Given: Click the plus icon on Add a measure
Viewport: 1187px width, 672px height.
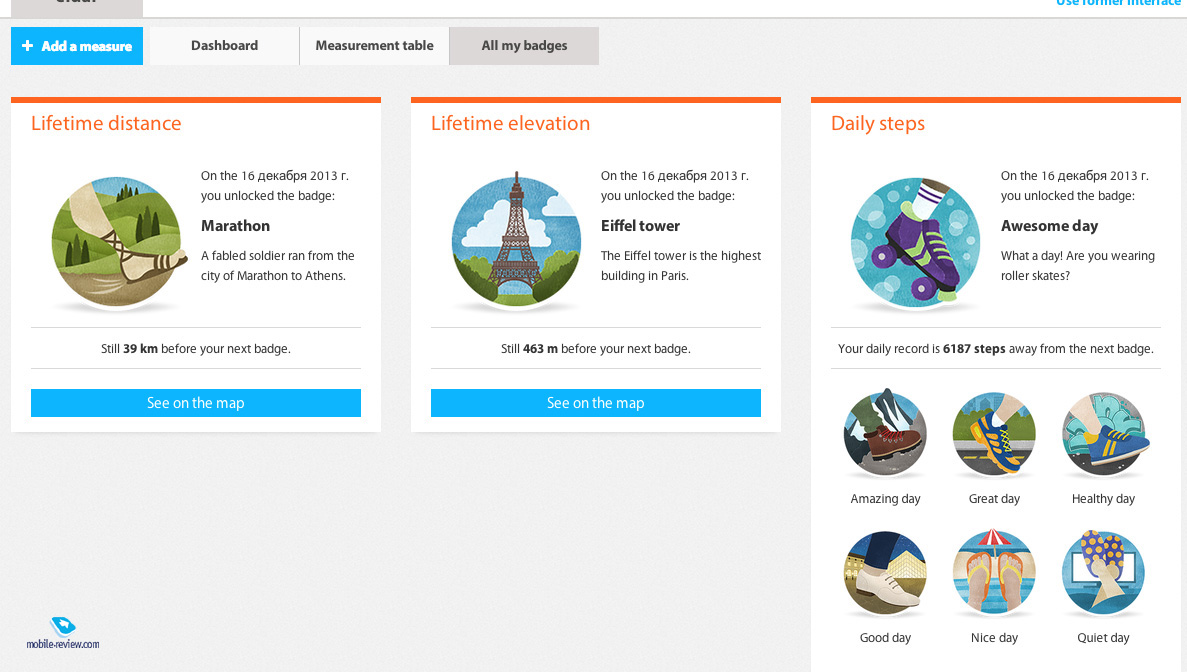Looking at the screenshot, I should coord(27,45).
